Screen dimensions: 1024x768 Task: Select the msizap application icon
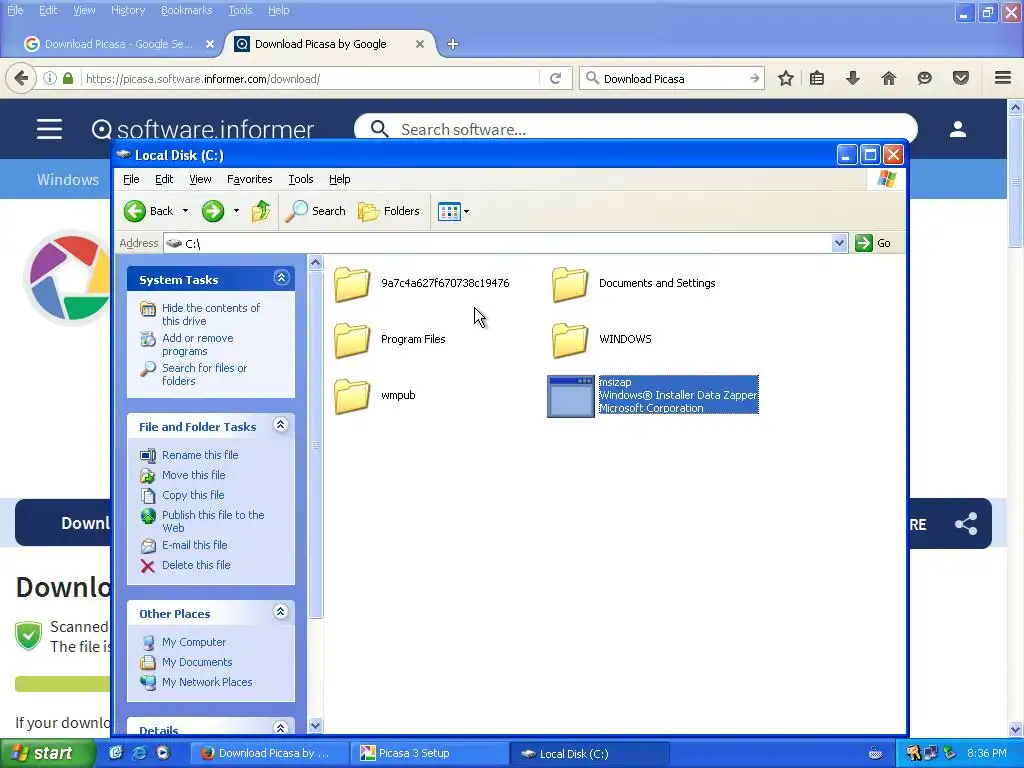[x=571, y=396]
